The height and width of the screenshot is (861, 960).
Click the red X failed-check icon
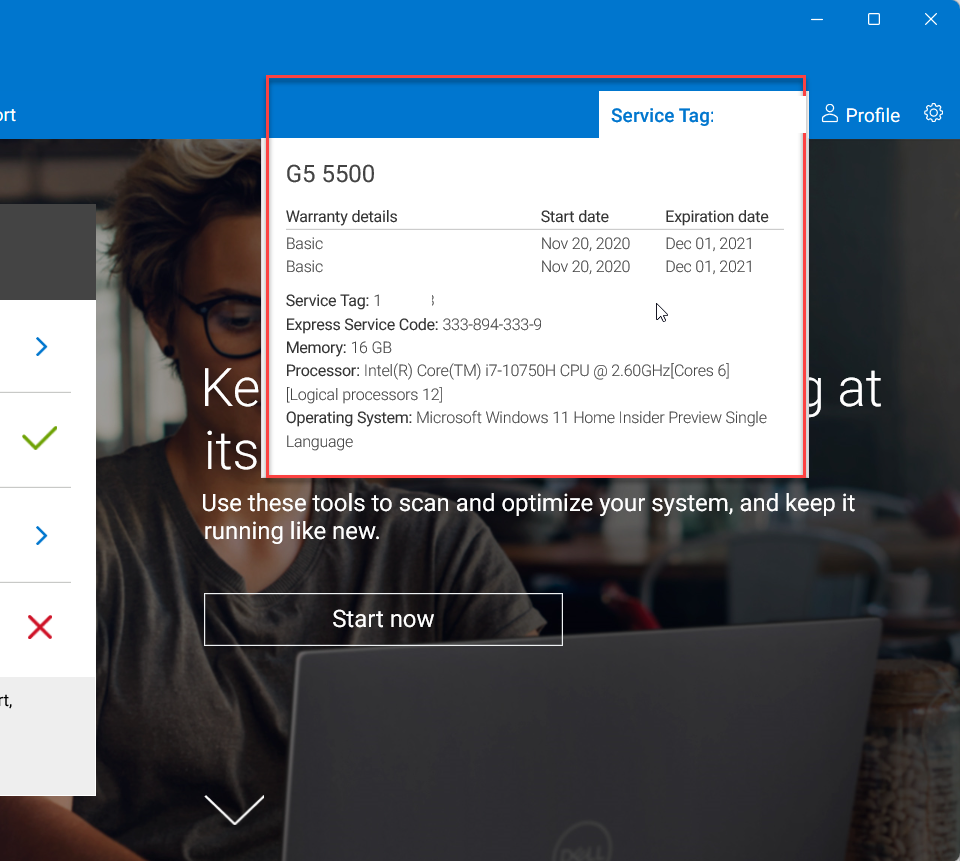(39, 626)
